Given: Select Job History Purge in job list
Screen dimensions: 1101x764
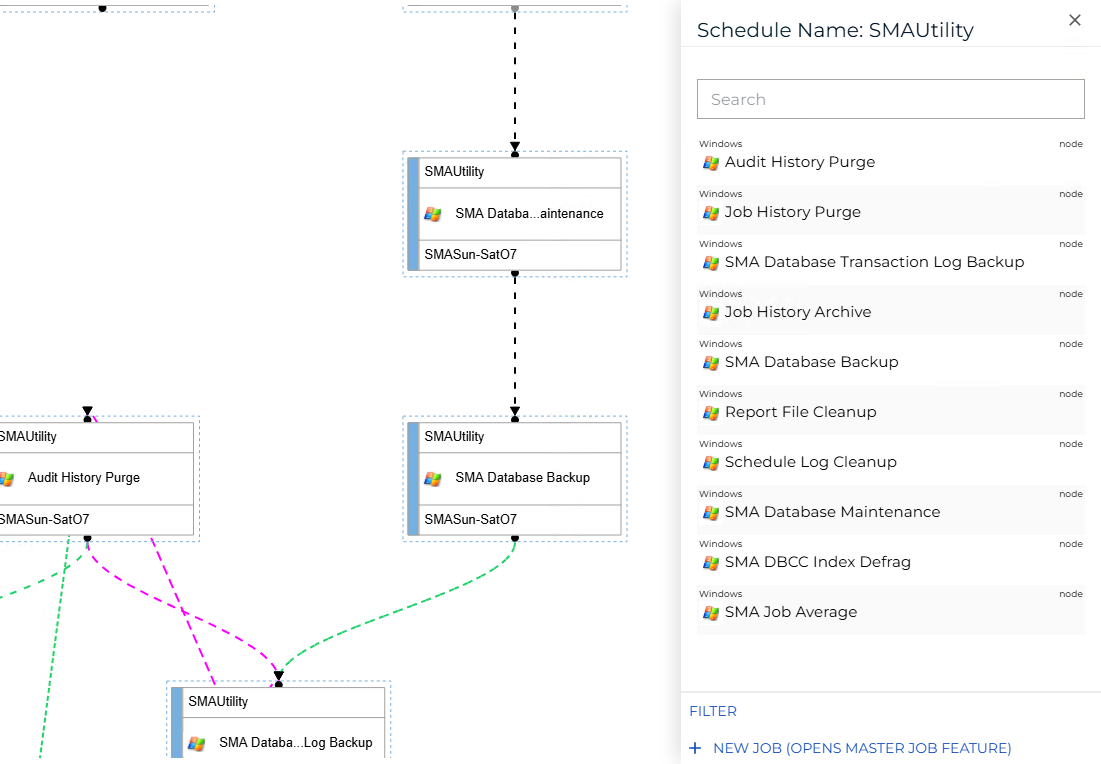Looking at the screenshot, I should [890, 210].
